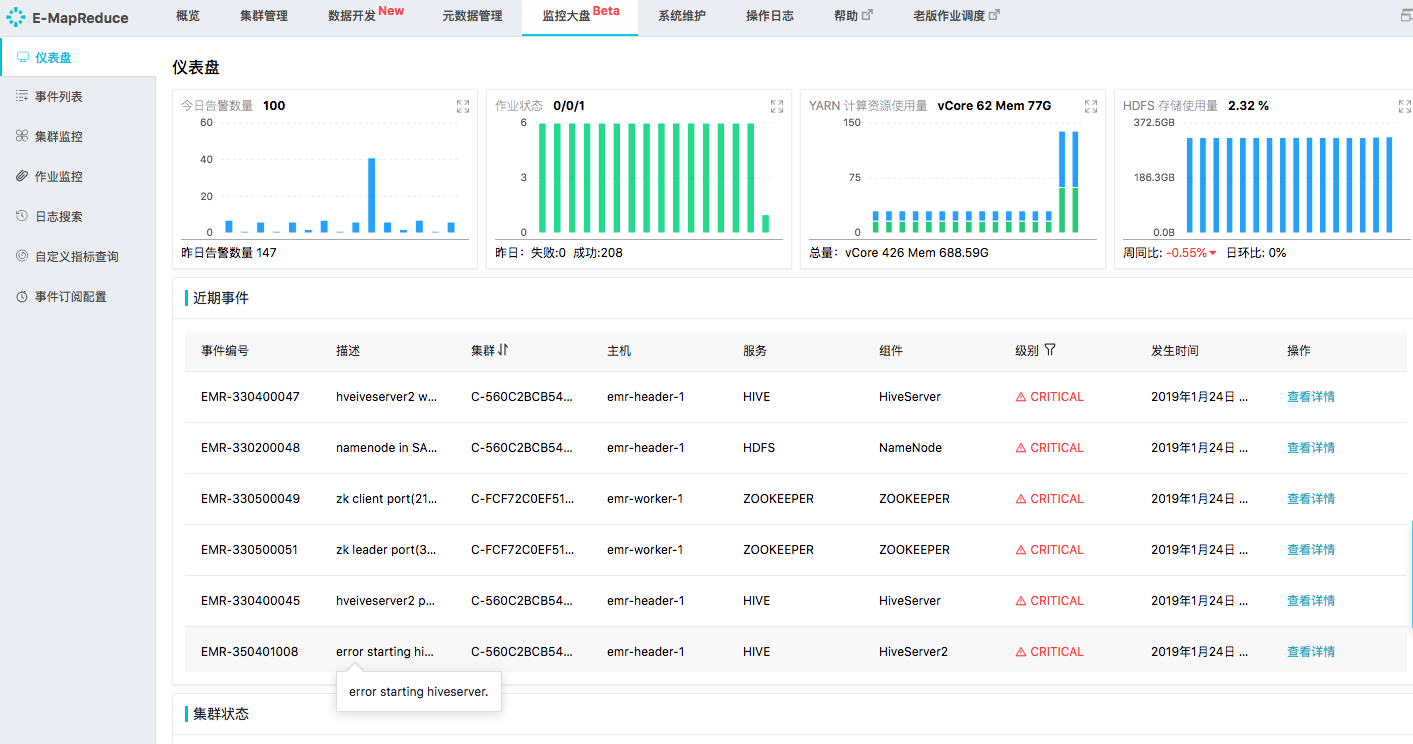Click the 自定义指标查询 sidebar icon
This screenshot has height=744, width=1413.
coord(22,256)
